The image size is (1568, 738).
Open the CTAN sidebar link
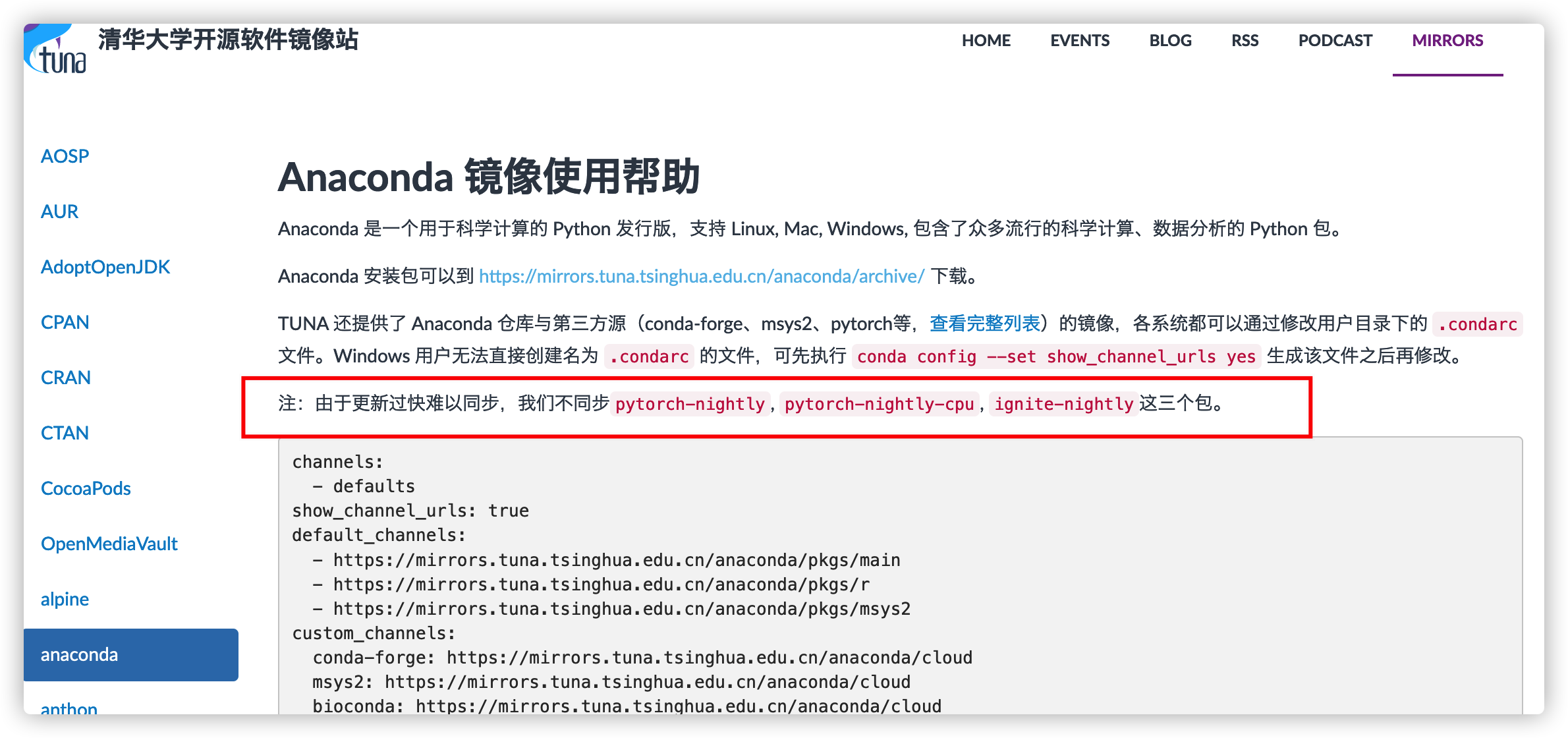click(65, 433)
